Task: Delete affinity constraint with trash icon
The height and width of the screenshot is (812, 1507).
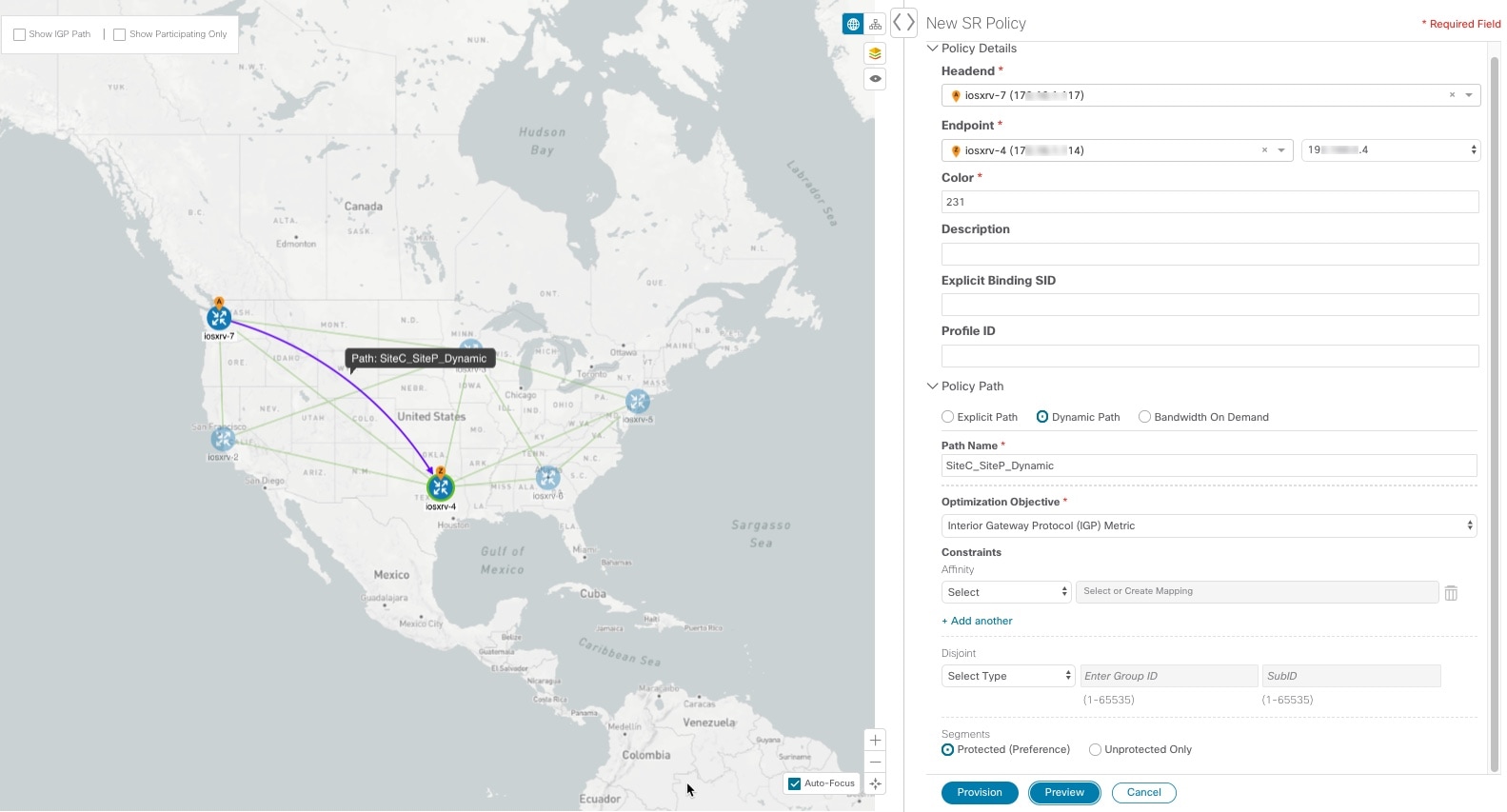Action: tap(1451, 593)
